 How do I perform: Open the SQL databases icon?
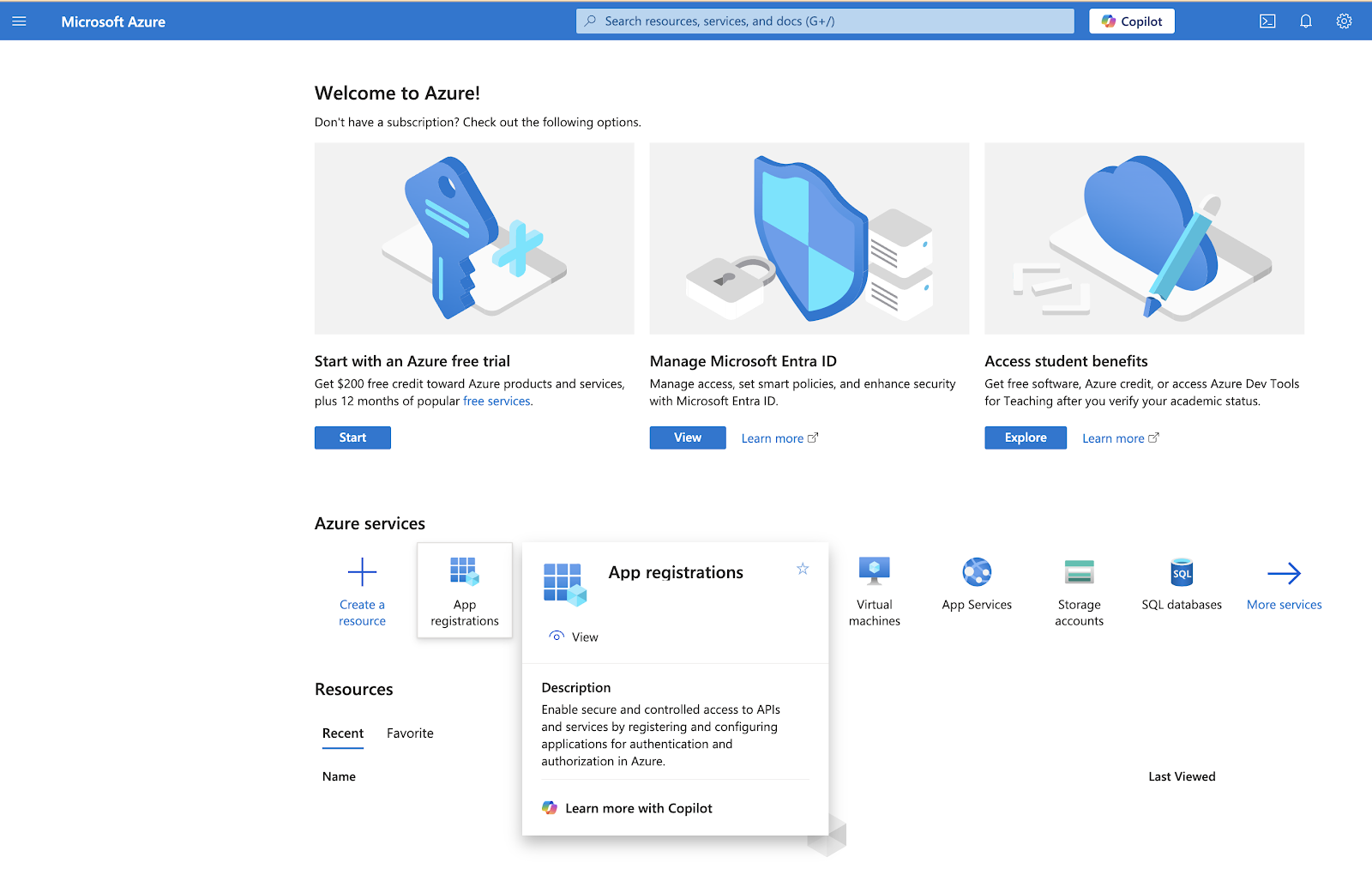(x=1182, y=572)
